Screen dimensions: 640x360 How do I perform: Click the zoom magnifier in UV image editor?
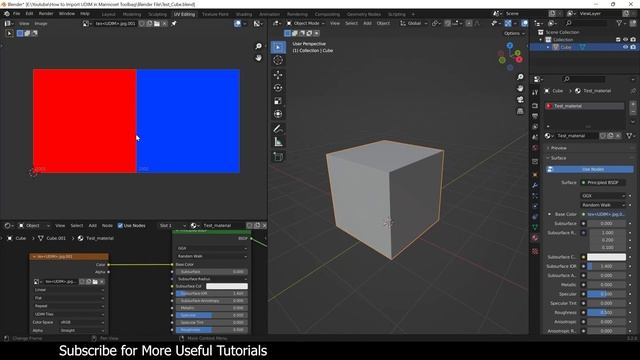[x=258, y=46]
